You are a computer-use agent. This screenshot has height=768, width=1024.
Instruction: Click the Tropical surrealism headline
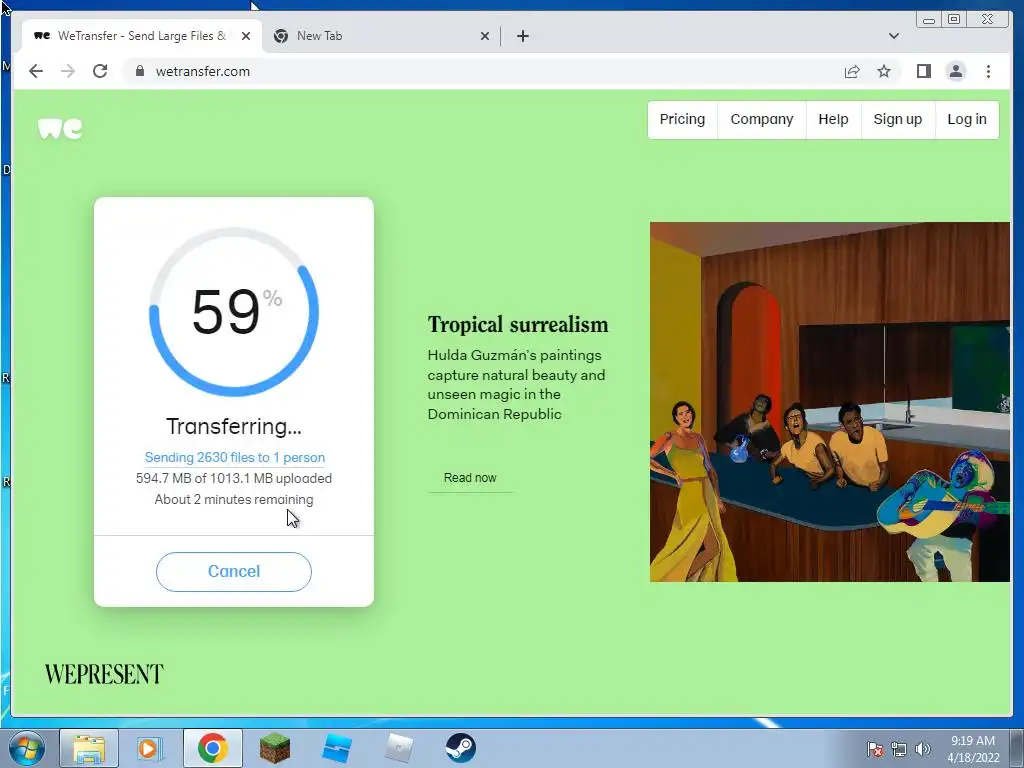pyautogui.click(x=518, y=325)
